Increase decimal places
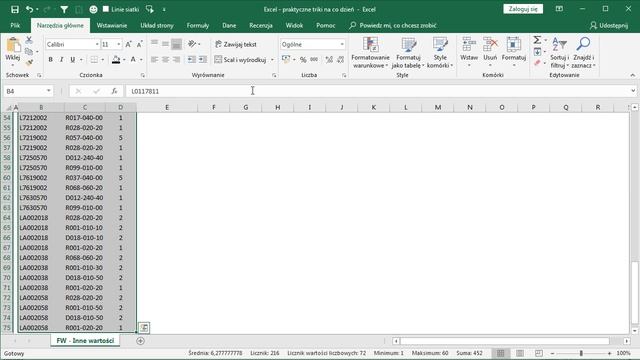Image resolution: width=640 pixels, height=360 pixels. click(x=329, y=60)
